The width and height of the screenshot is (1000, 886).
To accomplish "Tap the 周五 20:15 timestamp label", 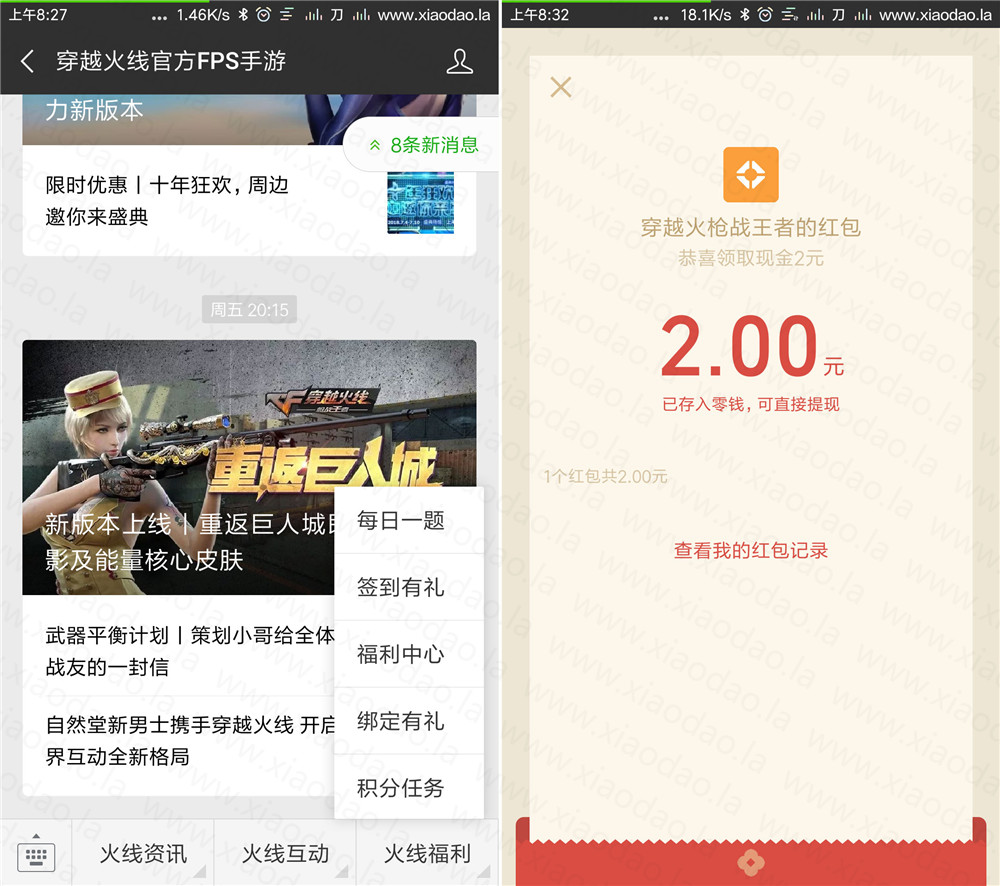I will click(x=249, y=309).
